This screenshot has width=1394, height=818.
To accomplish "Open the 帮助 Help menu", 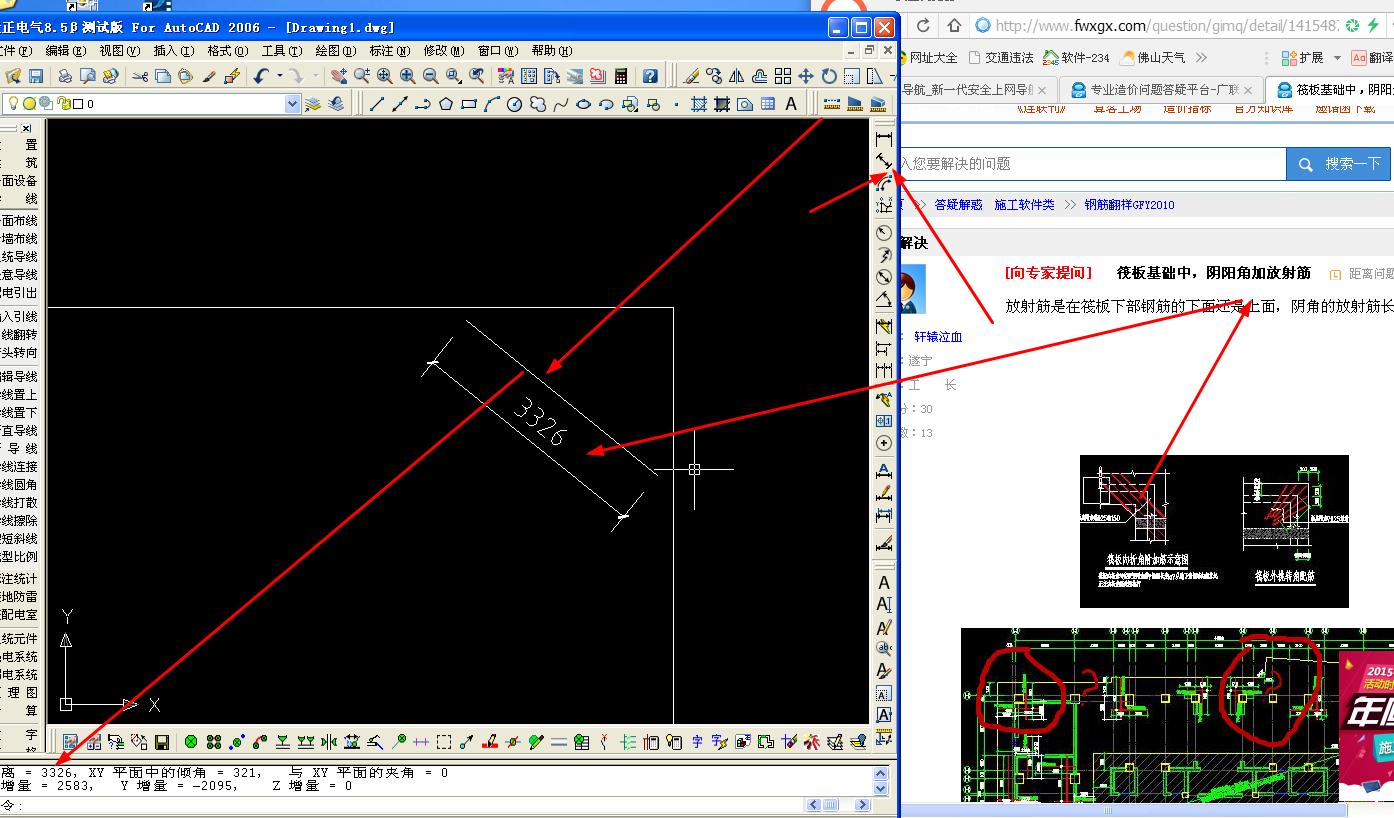I will pos(552,50).
